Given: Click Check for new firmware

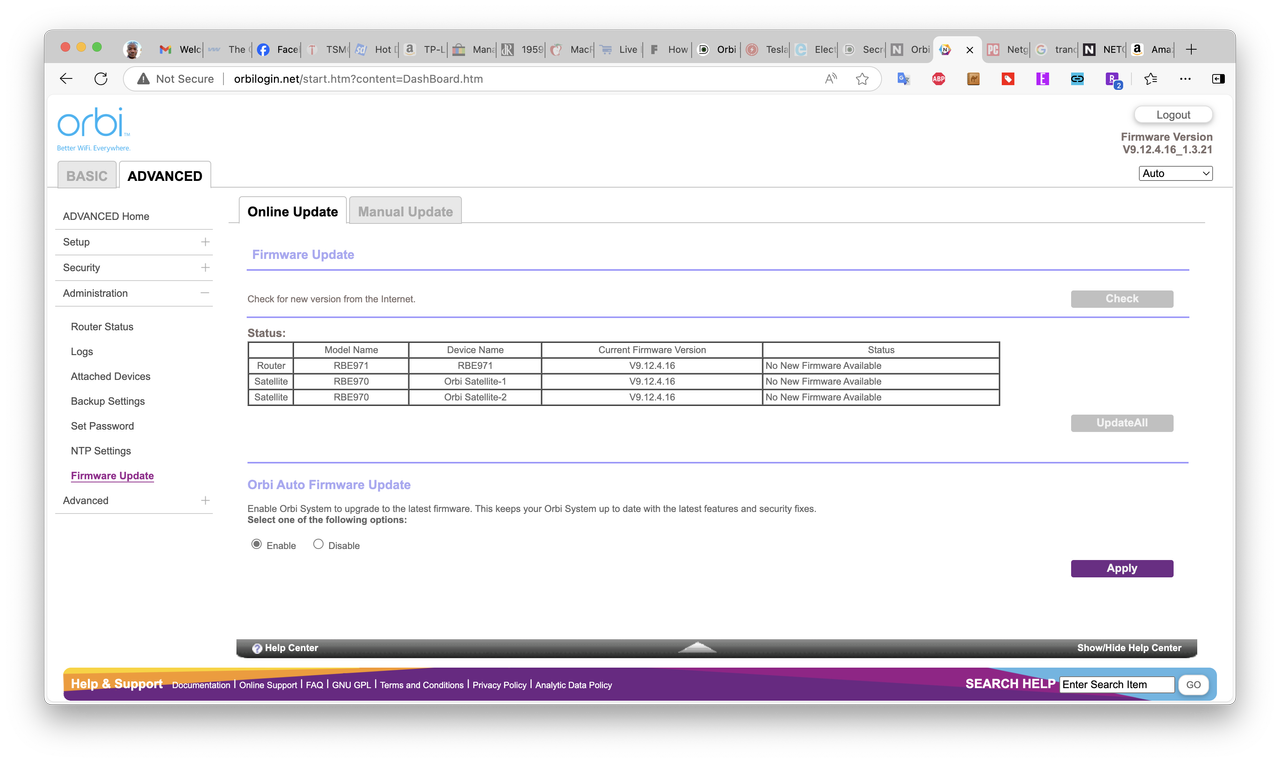Looking at the screenshot, I should pos(1122,298).
